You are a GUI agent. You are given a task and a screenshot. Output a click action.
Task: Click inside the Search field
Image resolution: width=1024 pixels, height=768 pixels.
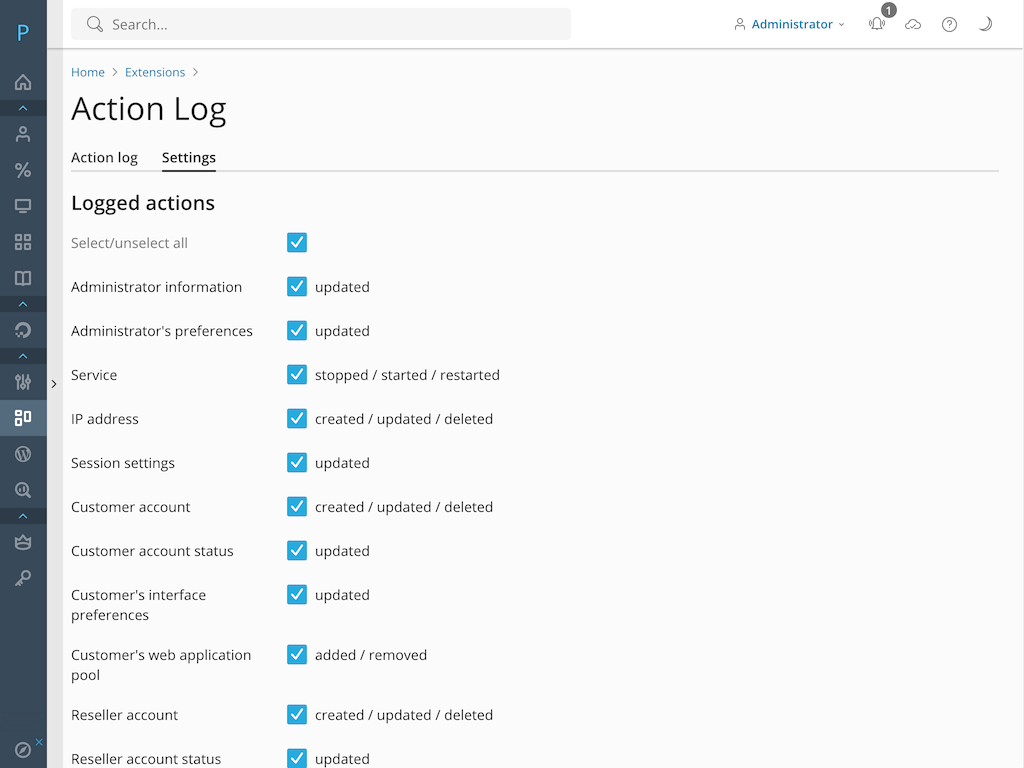(x=320, y=23)
